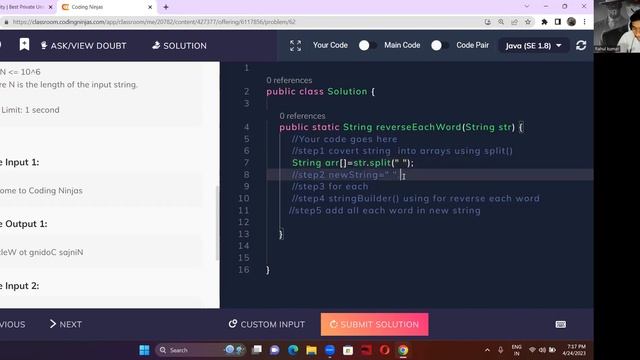Open the Opera browser from the taskbar

(x=384, y=350)
